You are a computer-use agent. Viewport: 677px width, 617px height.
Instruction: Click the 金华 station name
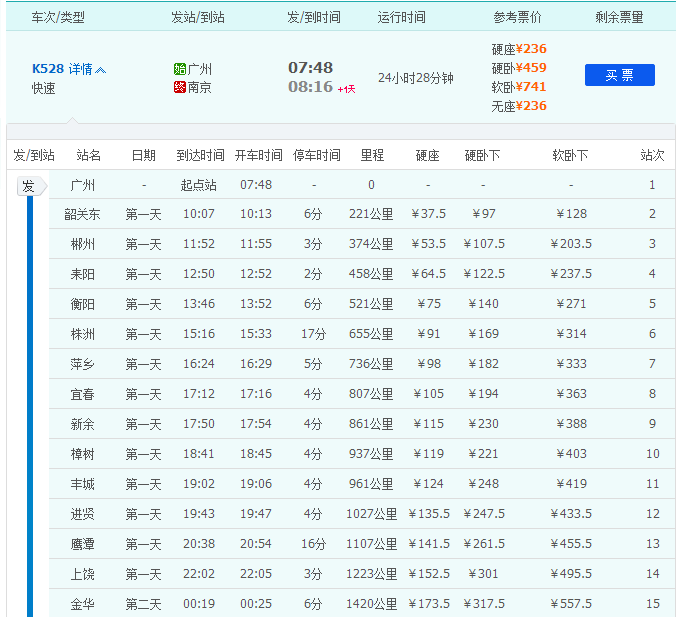(82, 604)
